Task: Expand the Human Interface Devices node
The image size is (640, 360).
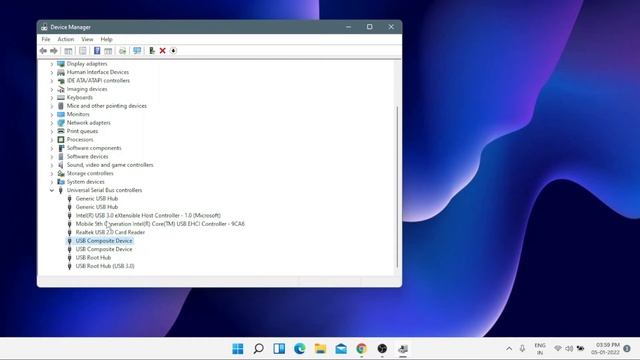Action: (52, 73)
